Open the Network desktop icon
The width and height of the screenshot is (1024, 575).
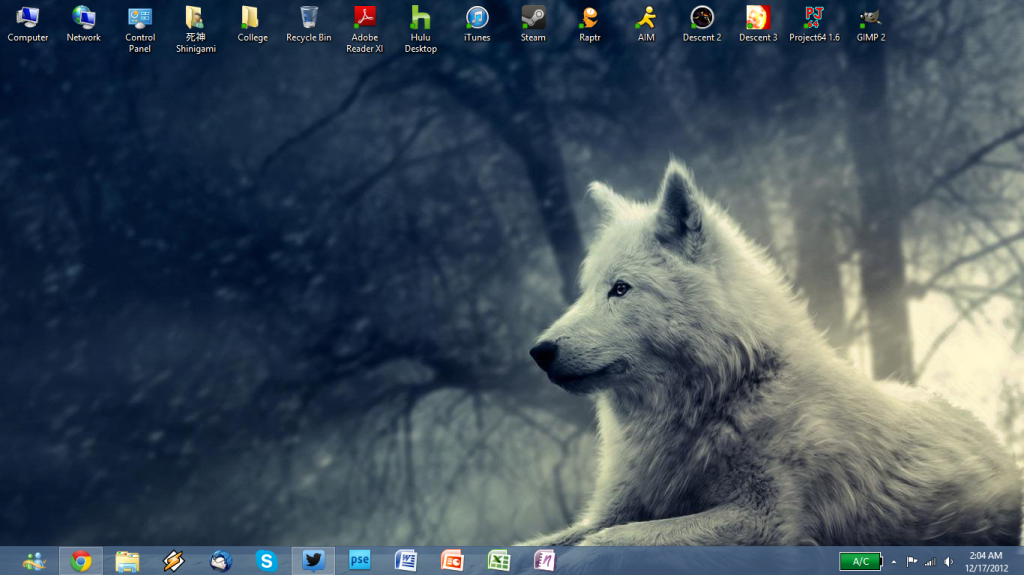tap(84, 24)
